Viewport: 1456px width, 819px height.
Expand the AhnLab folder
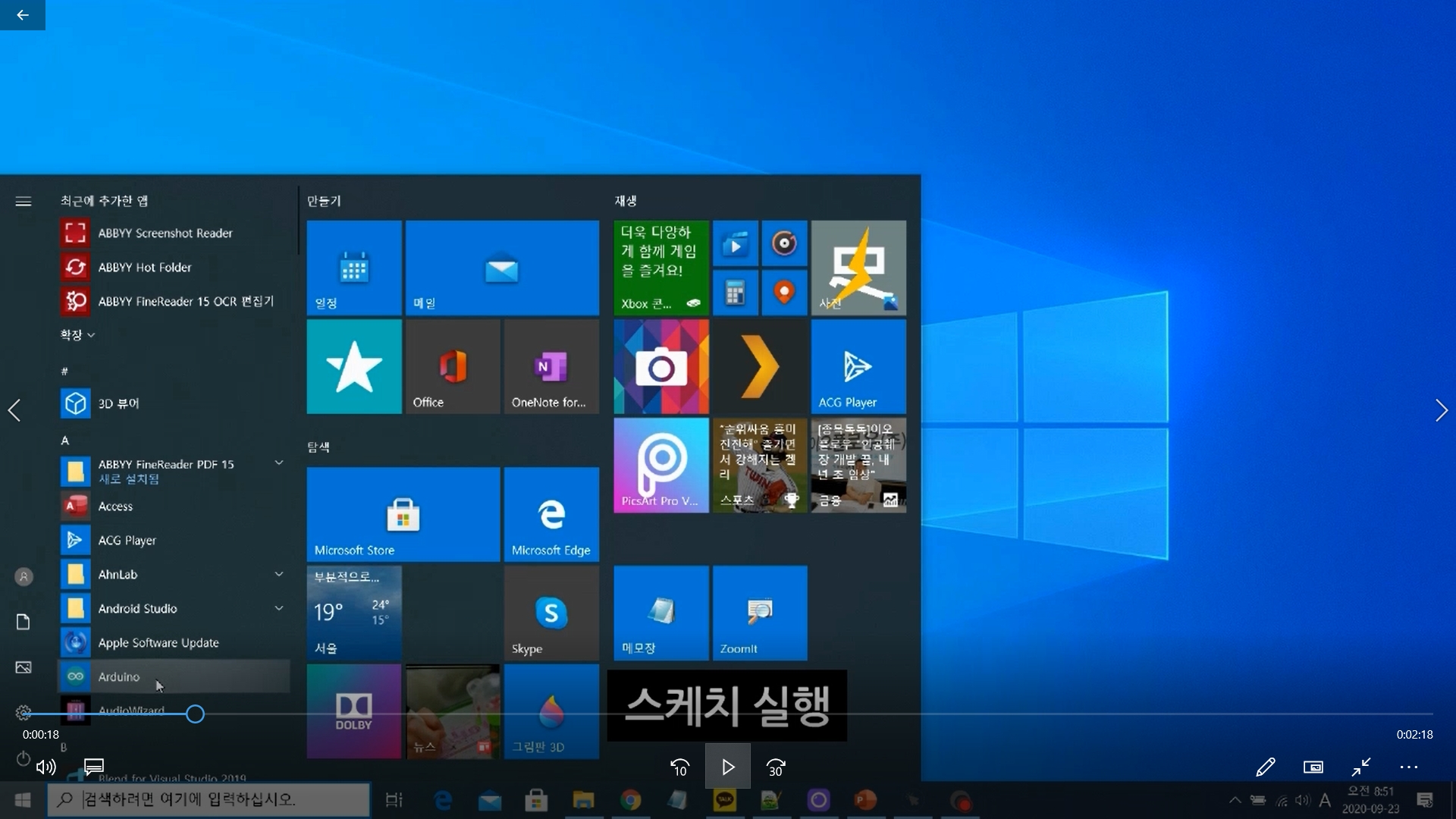pos(279,574)
